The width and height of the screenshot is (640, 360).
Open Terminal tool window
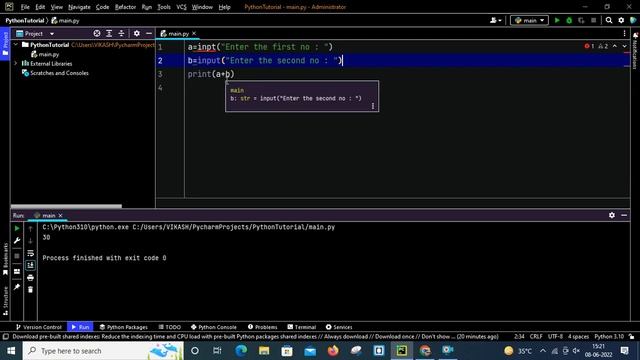click(302, 327)
